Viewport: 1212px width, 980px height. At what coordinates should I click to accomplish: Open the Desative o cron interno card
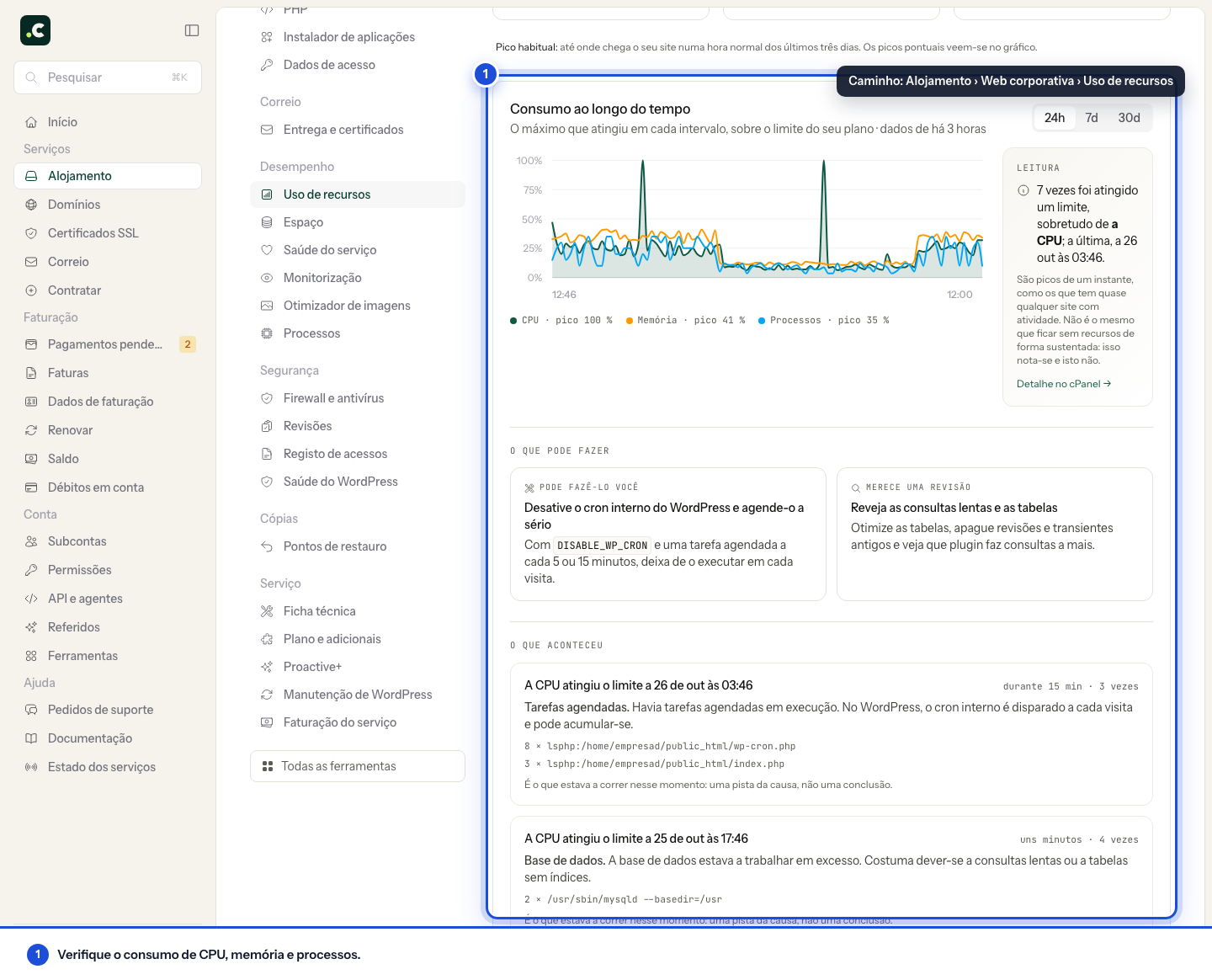pyautogui.click(x=668, y=534)
